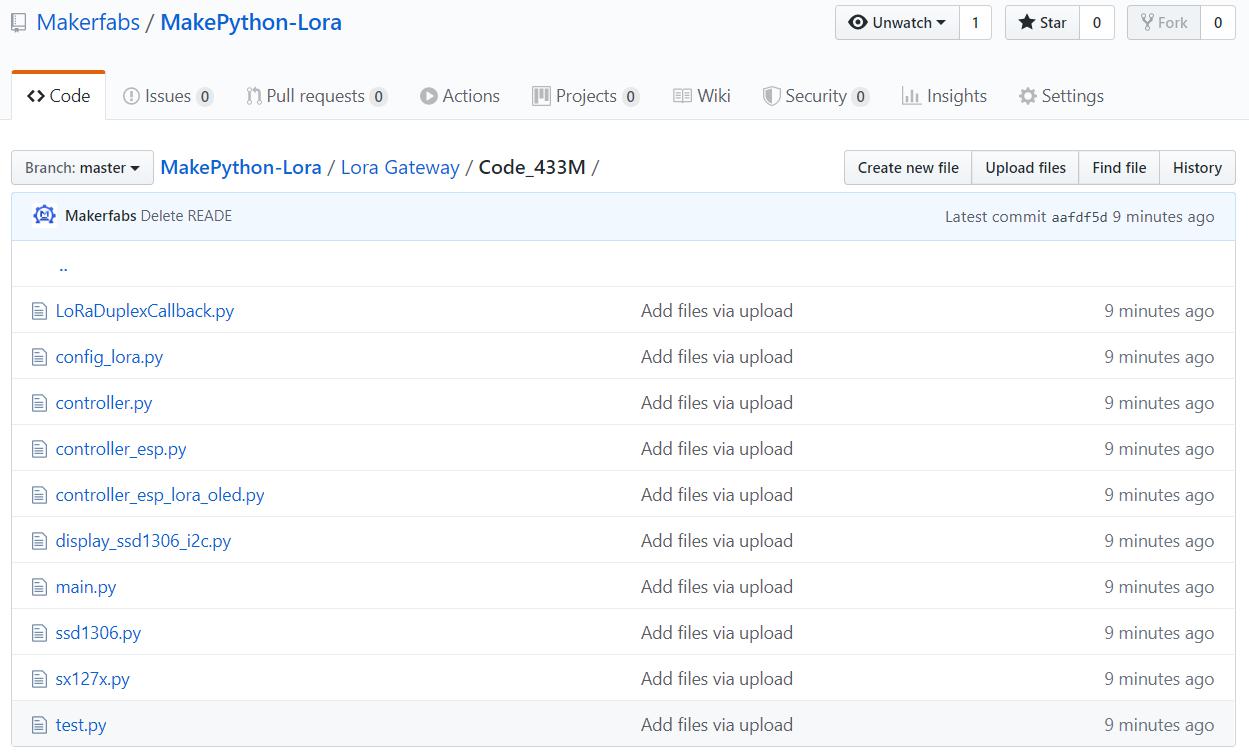Screen dimensions: 1249x752
Task: Open the Security tab
Action: (x=816, y=96)
